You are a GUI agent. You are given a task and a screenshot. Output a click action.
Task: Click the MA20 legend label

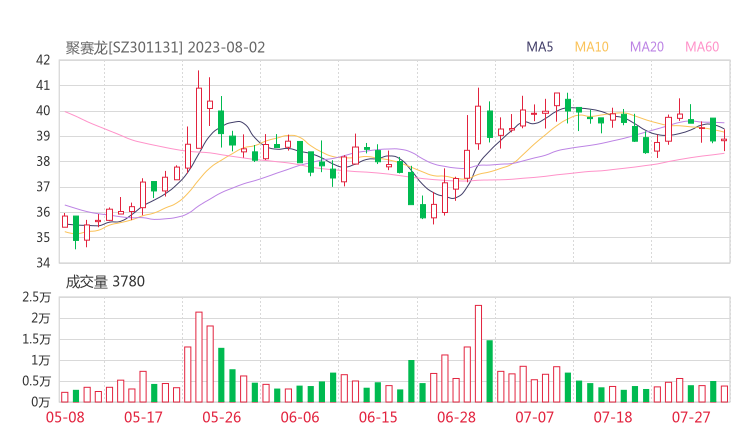647,47
